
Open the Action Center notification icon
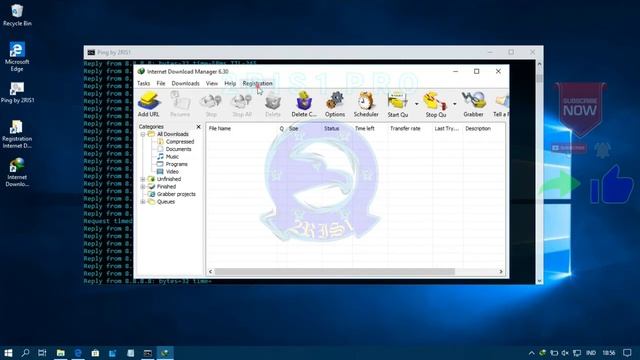[627, 353]
